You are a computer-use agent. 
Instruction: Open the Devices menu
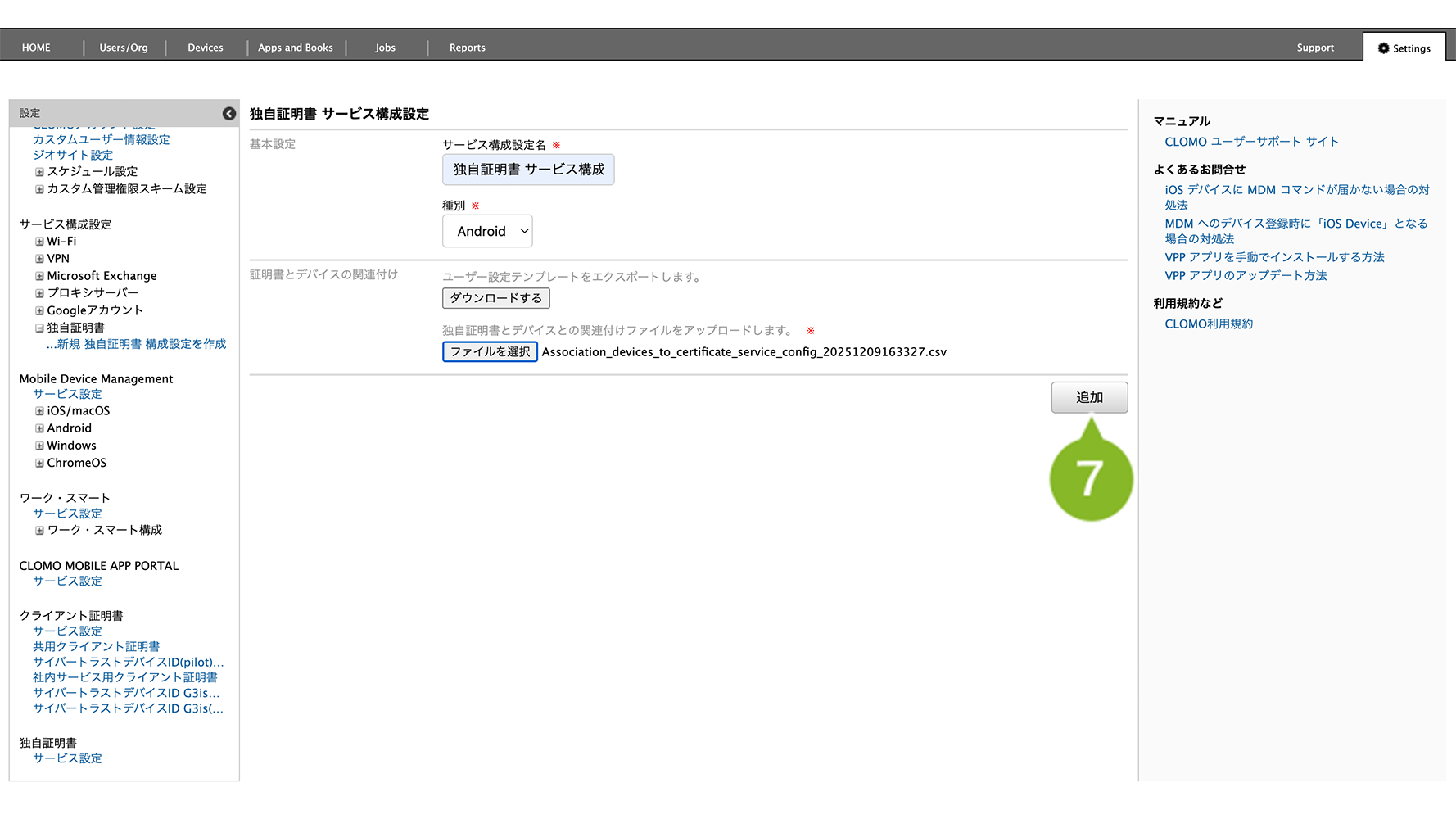click(205, 48)
